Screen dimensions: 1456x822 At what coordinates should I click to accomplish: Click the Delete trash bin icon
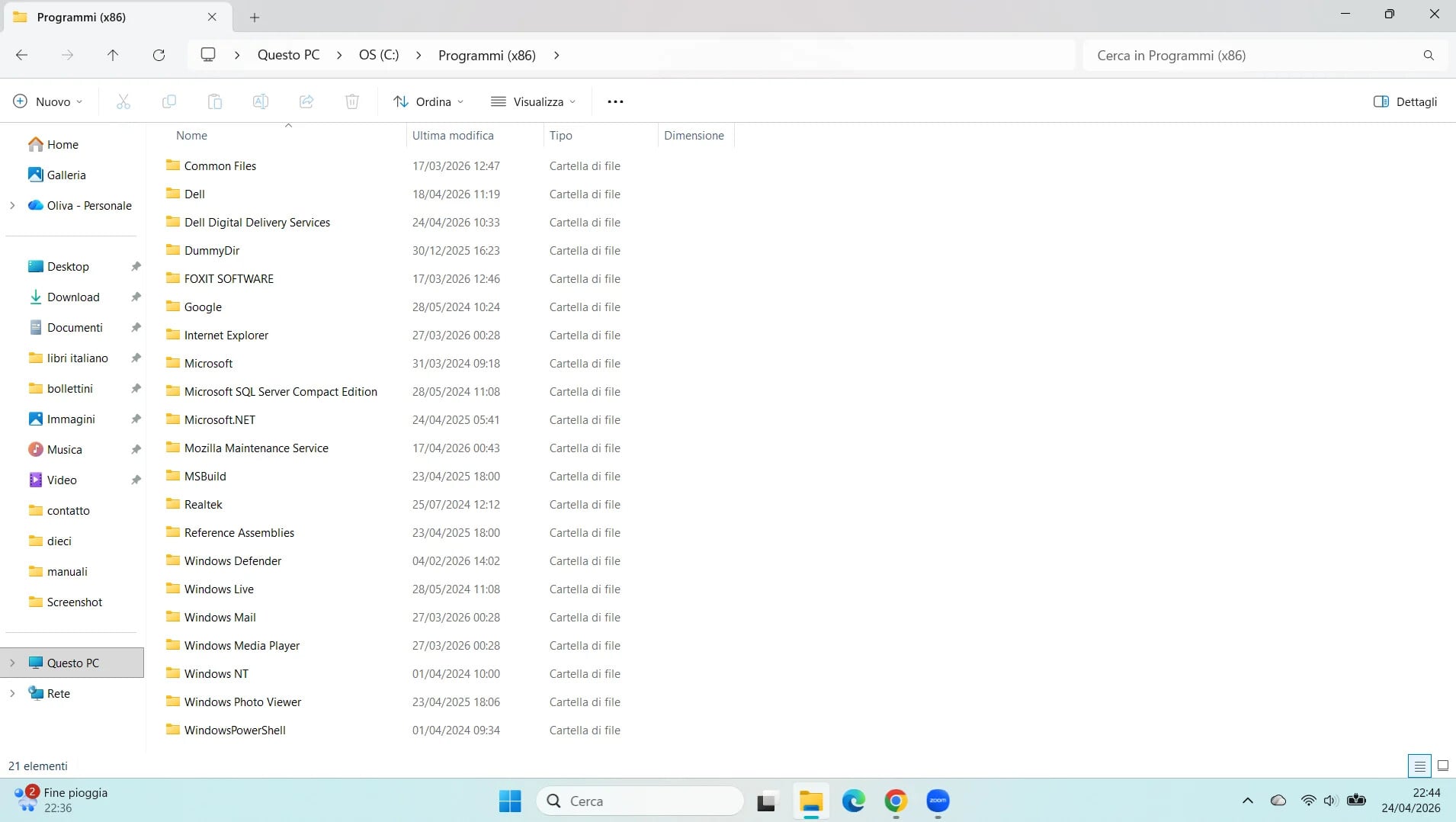pos(352,101)
